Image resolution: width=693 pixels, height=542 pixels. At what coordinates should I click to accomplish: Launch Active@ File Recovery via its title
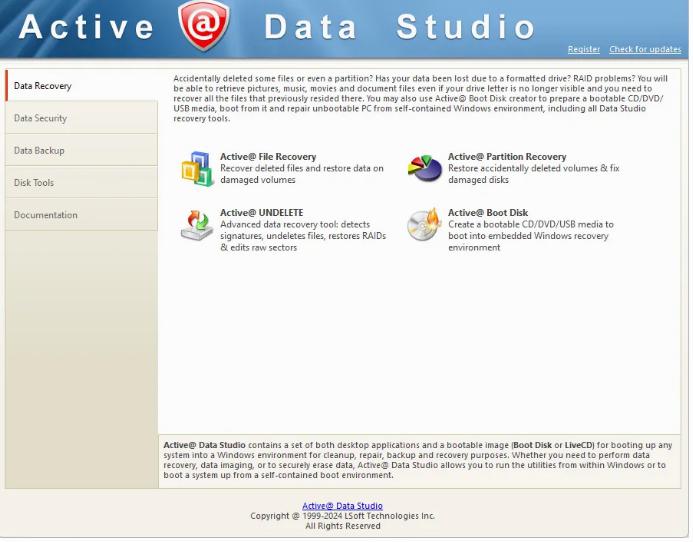[x=268, y=157]
